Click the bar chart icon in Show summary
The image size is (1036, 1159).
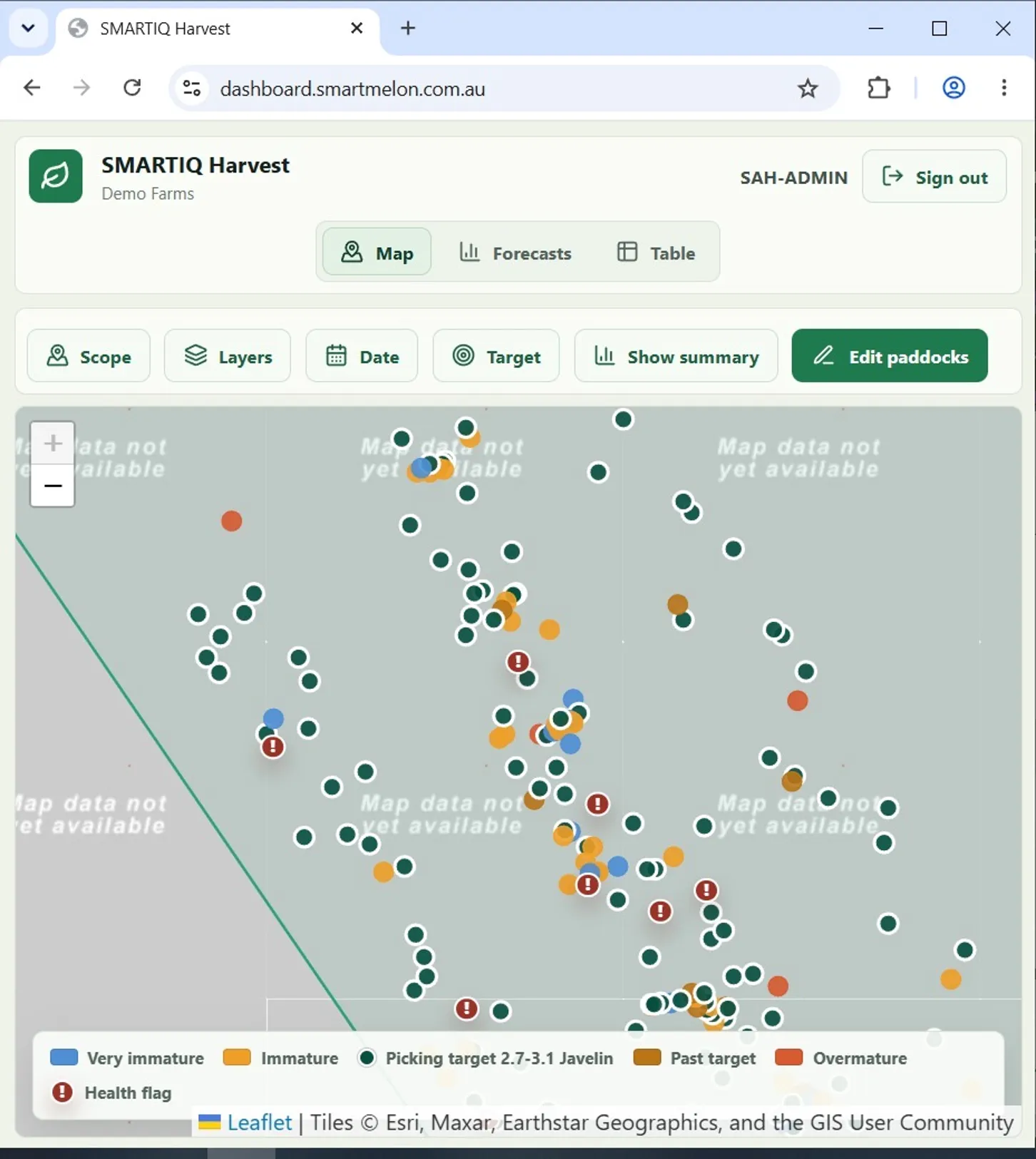[604, 355]
